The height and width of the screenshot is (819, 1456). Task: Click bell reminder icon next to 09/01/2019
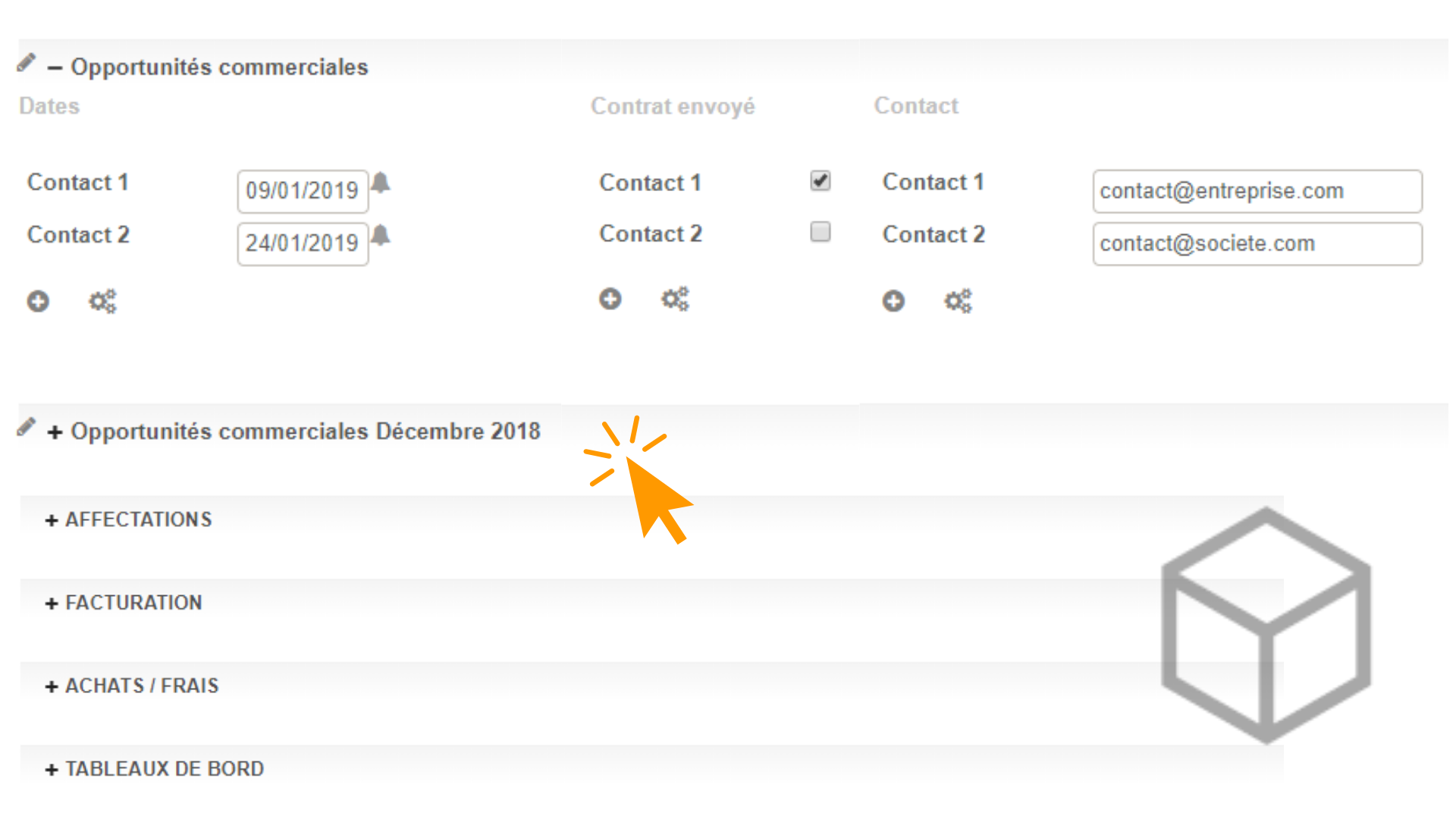[381, 183]
